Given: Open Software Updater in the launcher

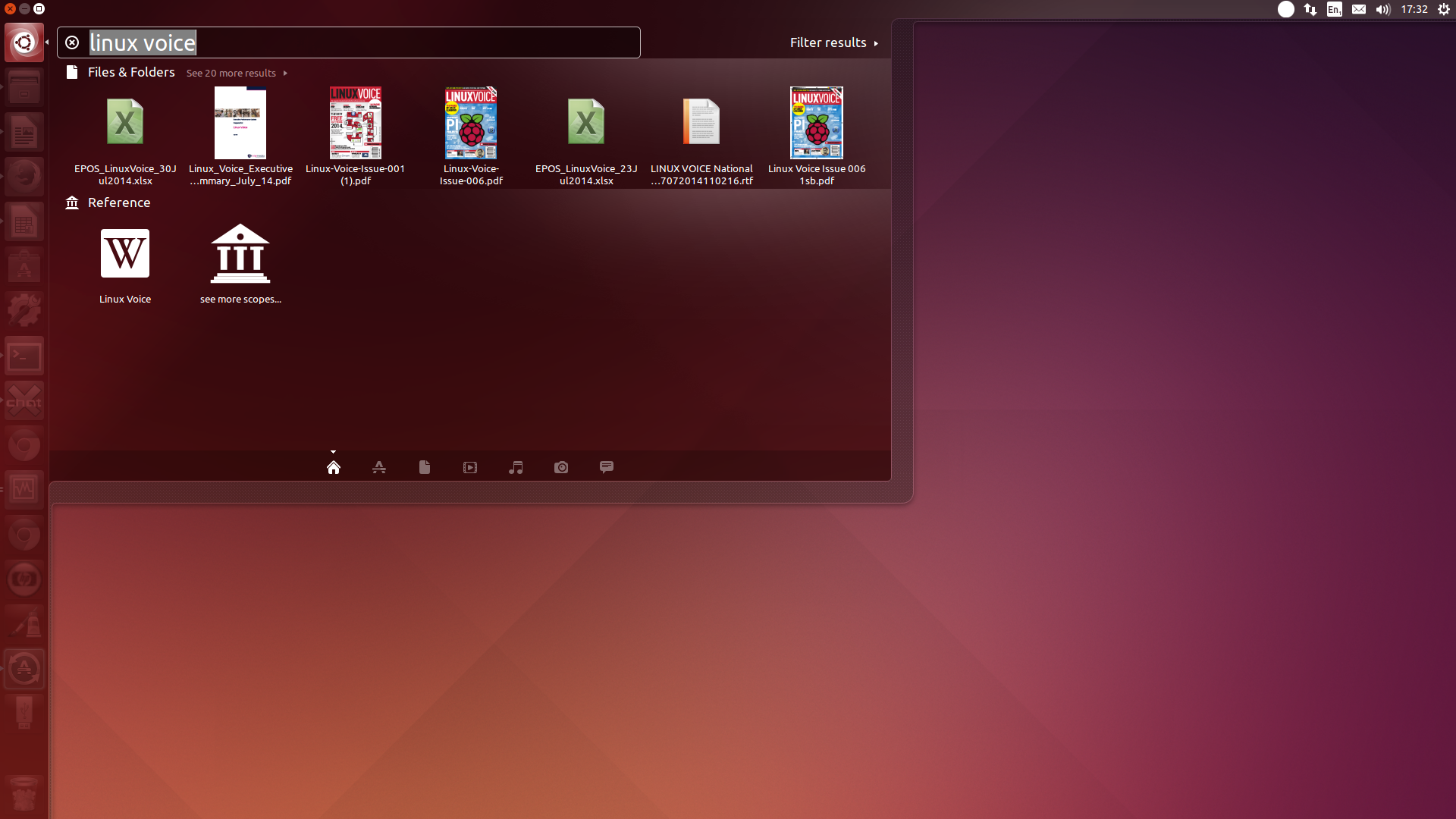Looking at the screenshot, I should (24, 669).
